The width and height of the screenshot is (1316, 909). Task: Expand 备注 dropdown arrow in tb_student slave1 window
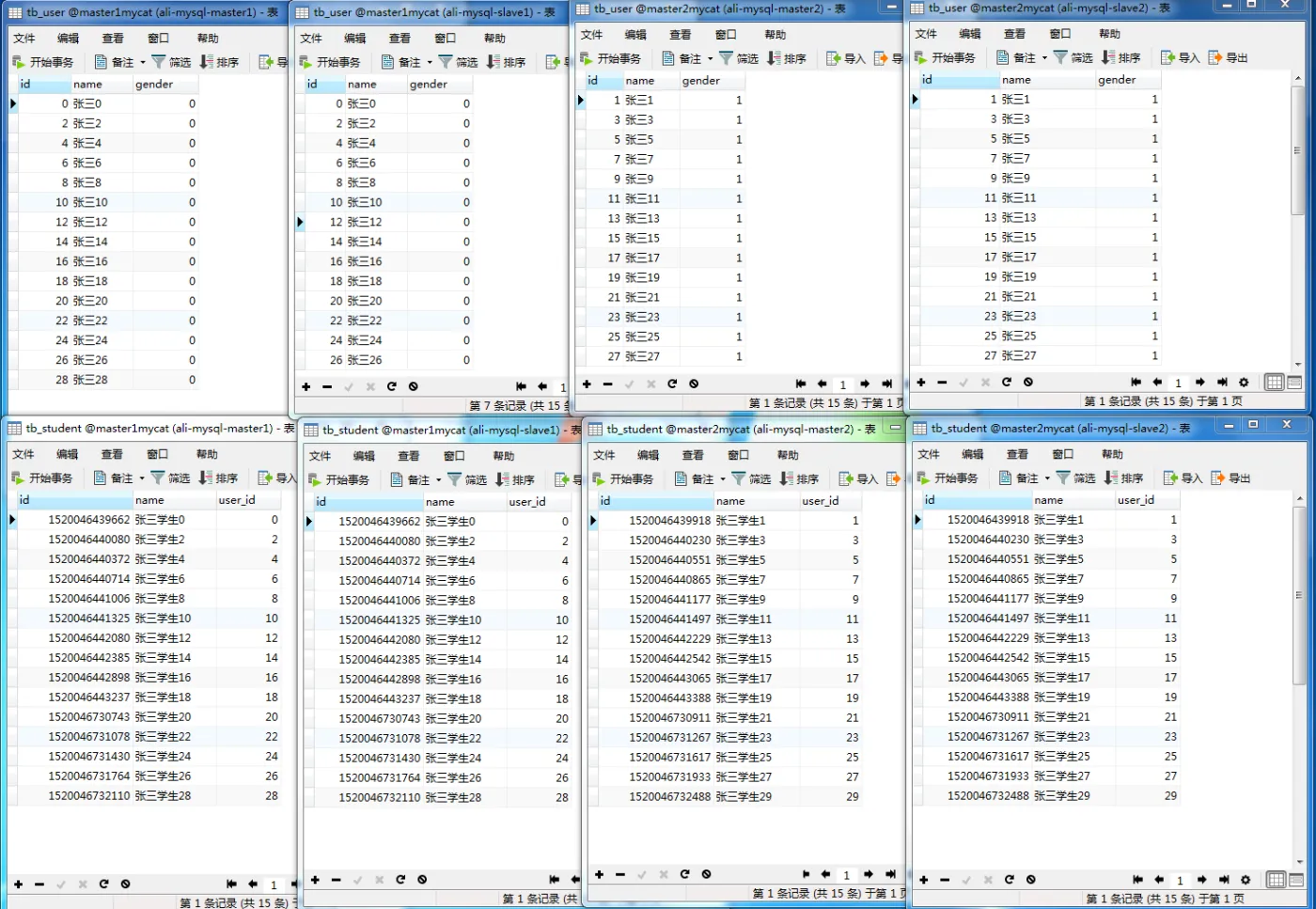[438, 479]
